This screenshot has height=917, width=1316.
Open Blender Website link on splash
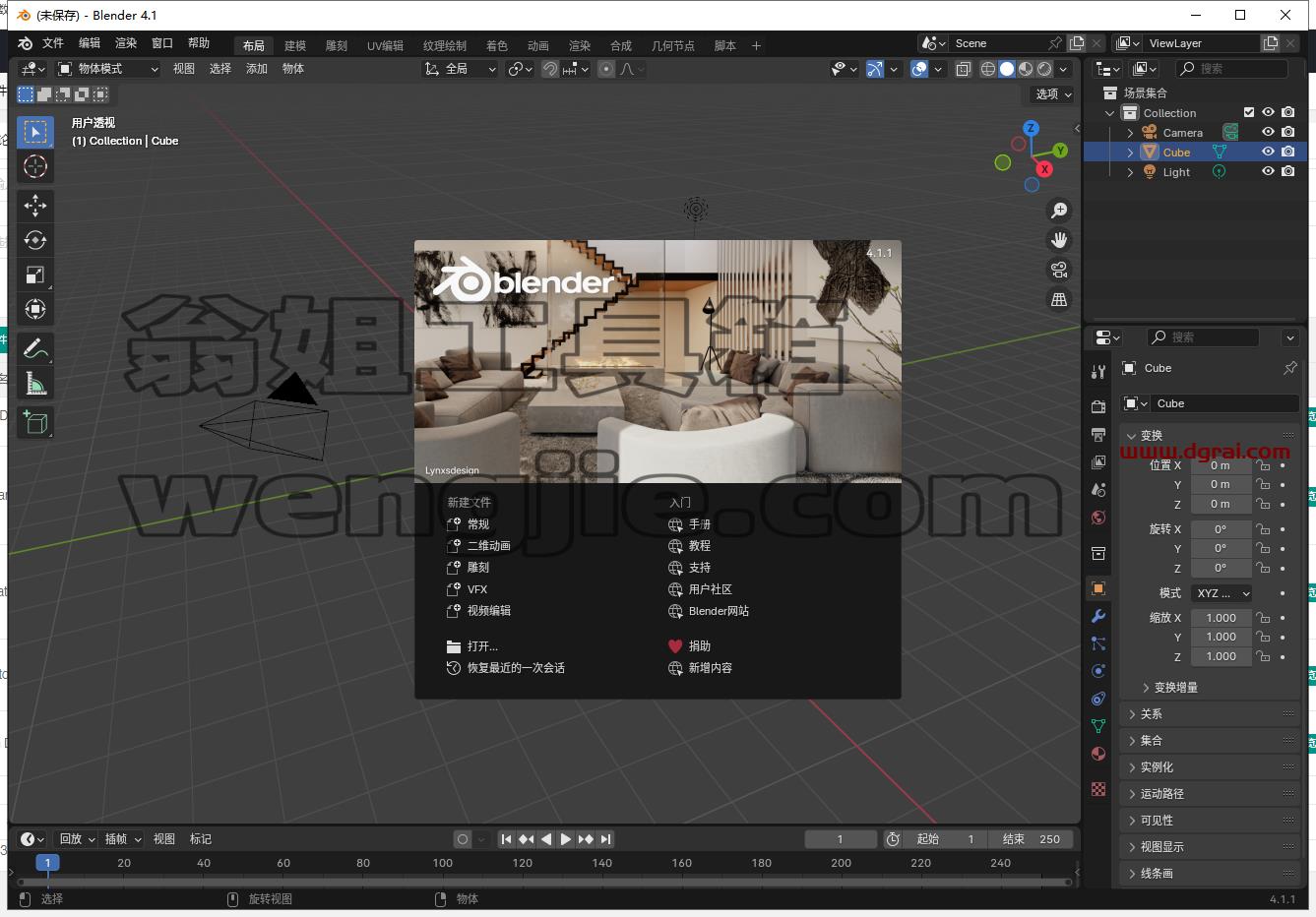point(709,611)
